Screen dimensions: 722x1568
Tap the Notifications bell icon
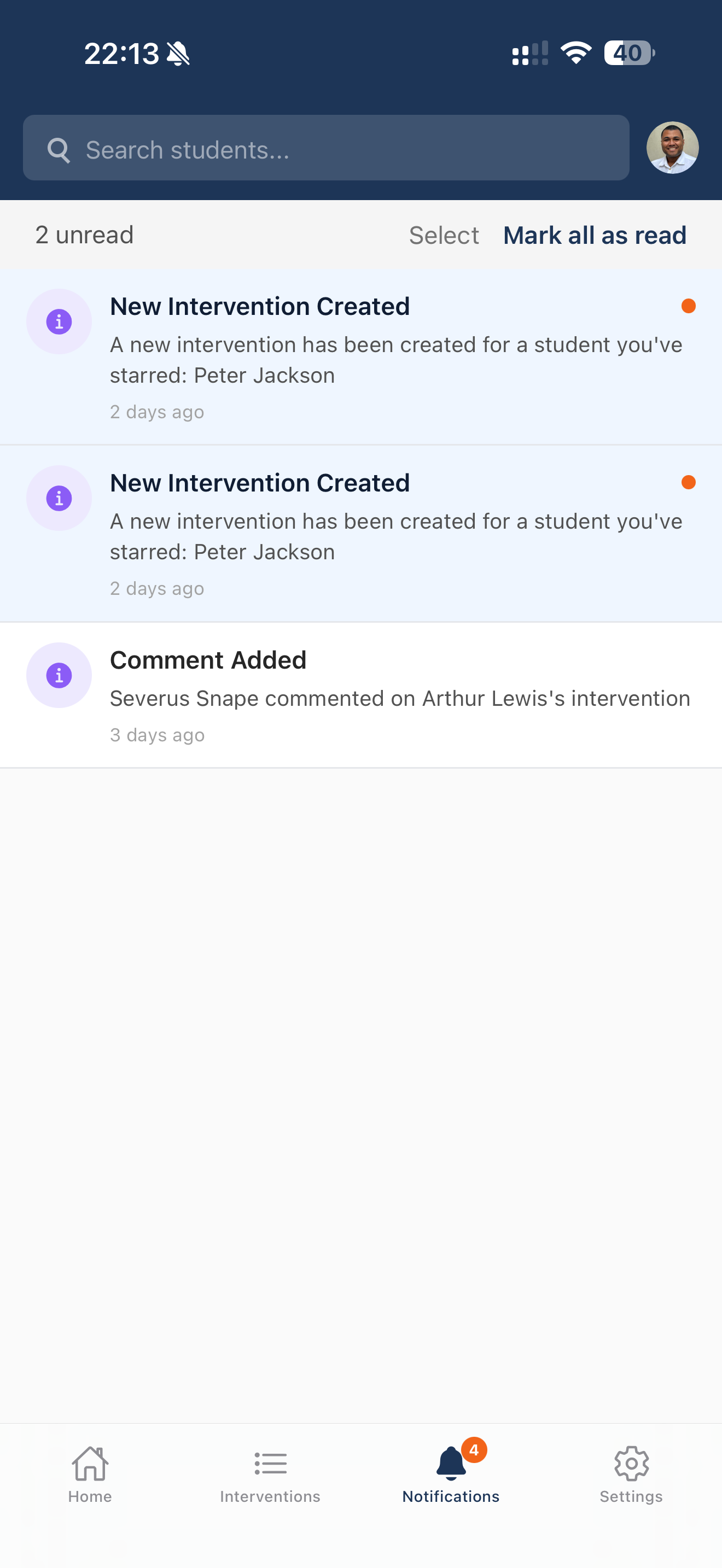click(451, 1465)
